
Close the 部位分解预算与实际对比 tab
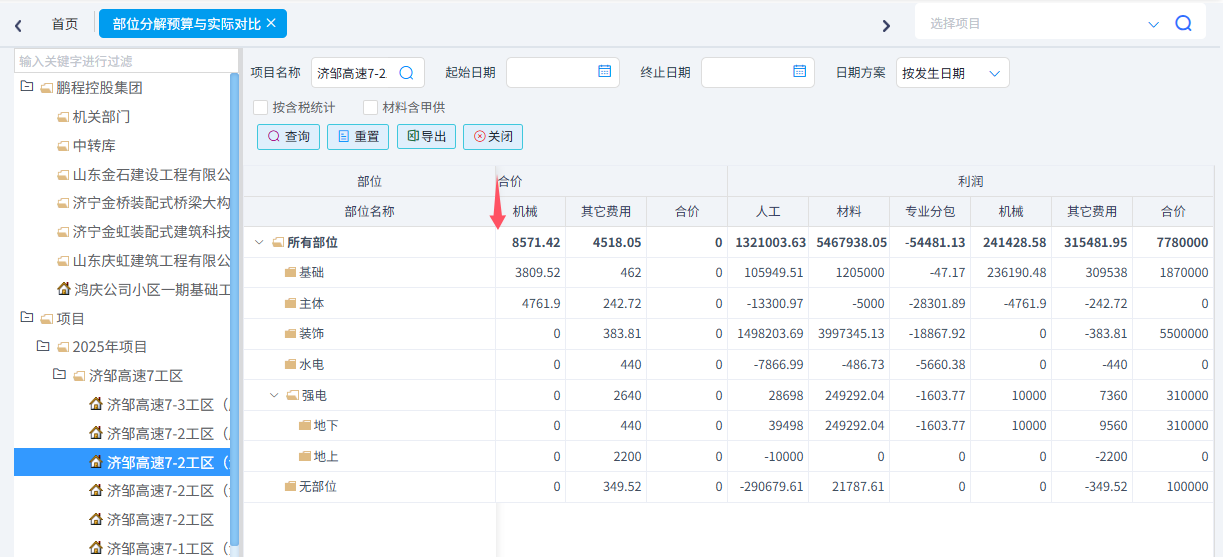point(271,23)
